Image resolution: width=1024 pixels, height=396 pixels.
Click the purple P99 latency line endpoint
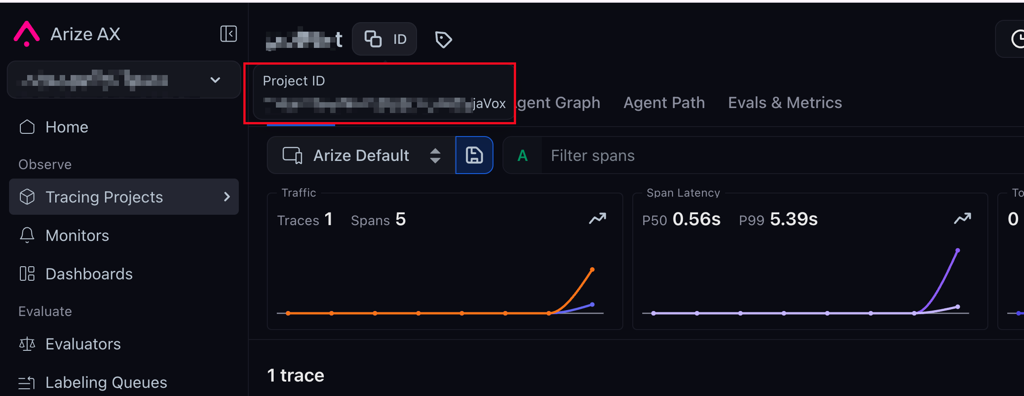coord(957,250)
